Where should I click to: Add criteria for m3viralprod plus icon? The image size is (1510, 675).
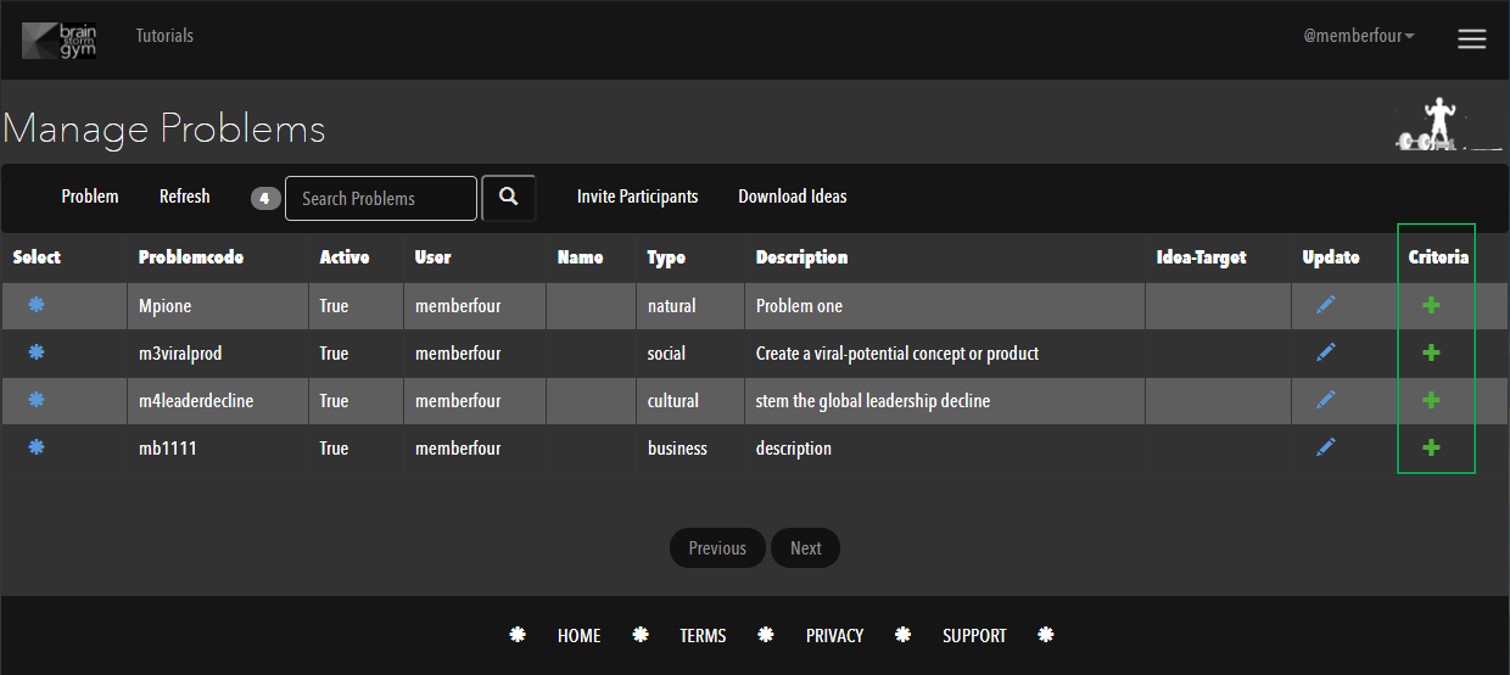click(1431, 352)
